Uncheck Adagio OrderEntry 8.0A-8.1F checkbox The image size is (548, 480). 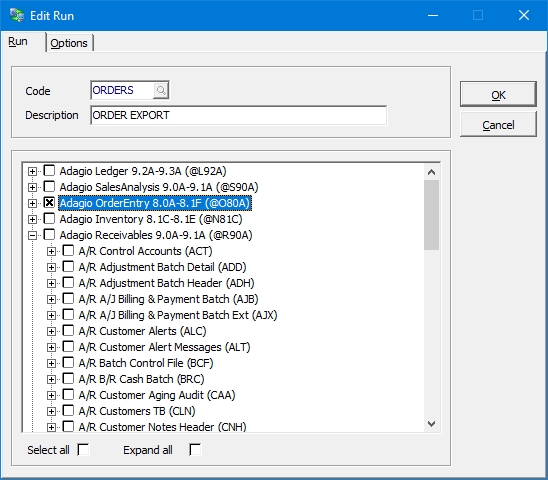(49, 202)
